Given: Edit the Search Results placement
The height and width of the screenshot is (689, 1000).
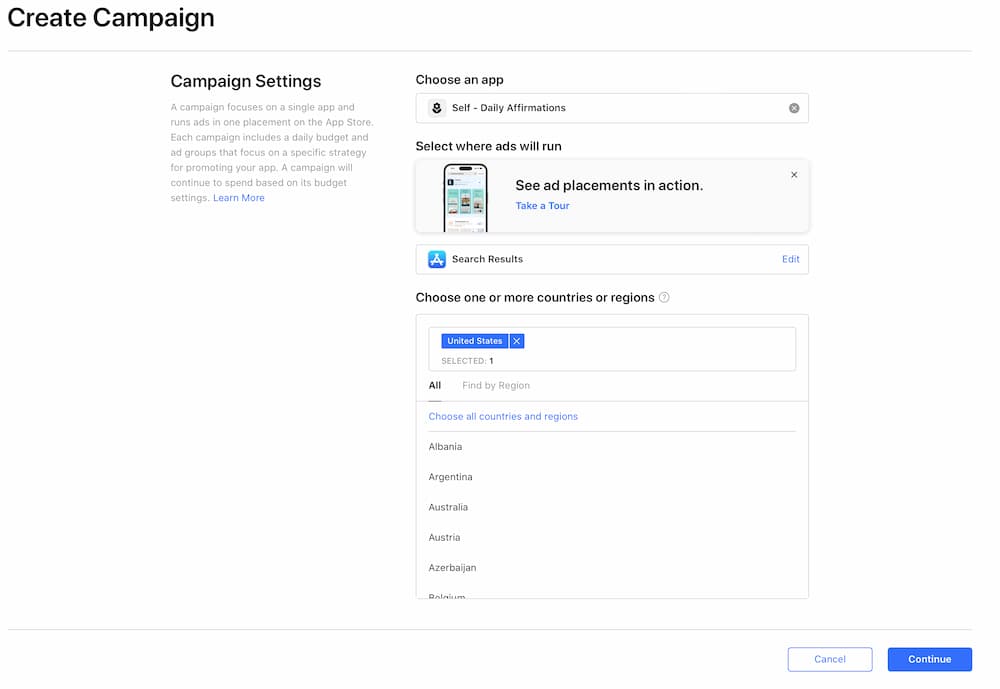Looking at the screenshot, I should [791, 258].
